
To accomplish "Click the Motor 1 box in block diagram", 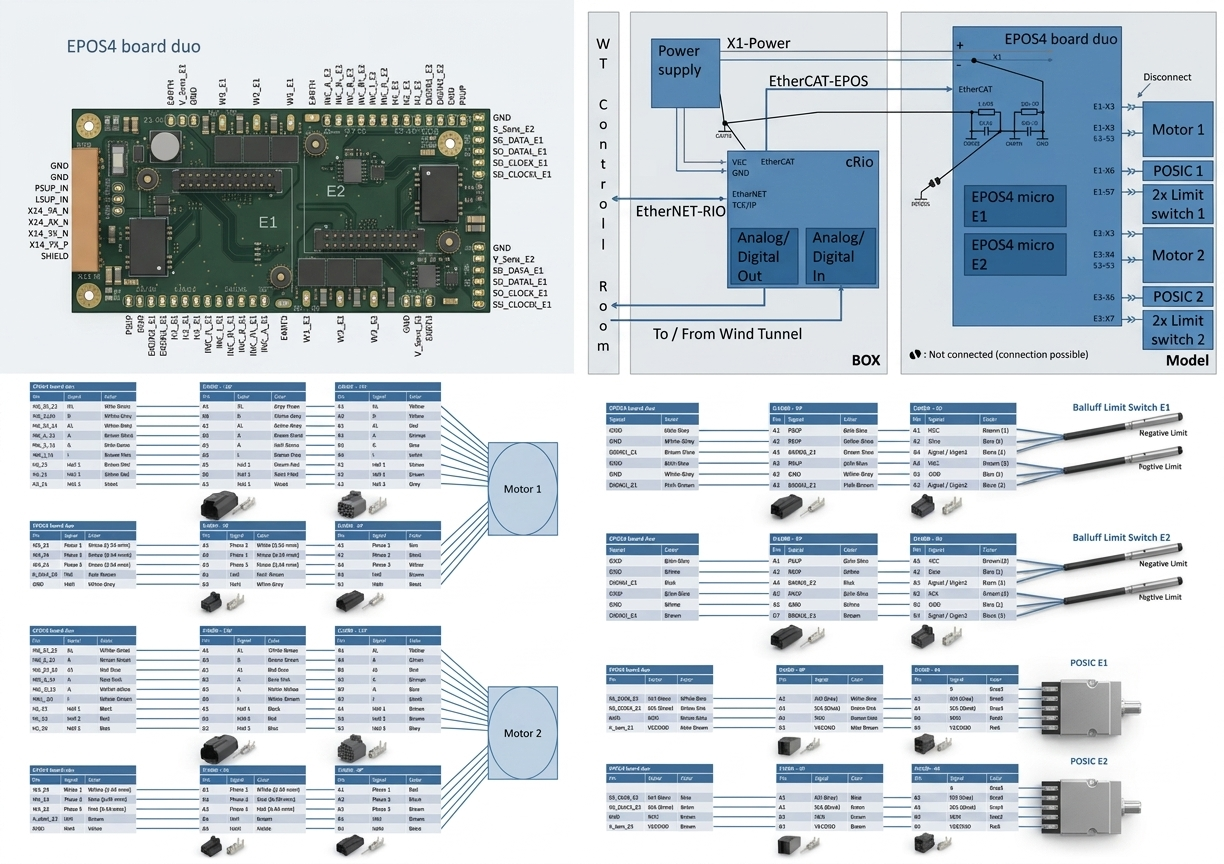I will 1178,129.
